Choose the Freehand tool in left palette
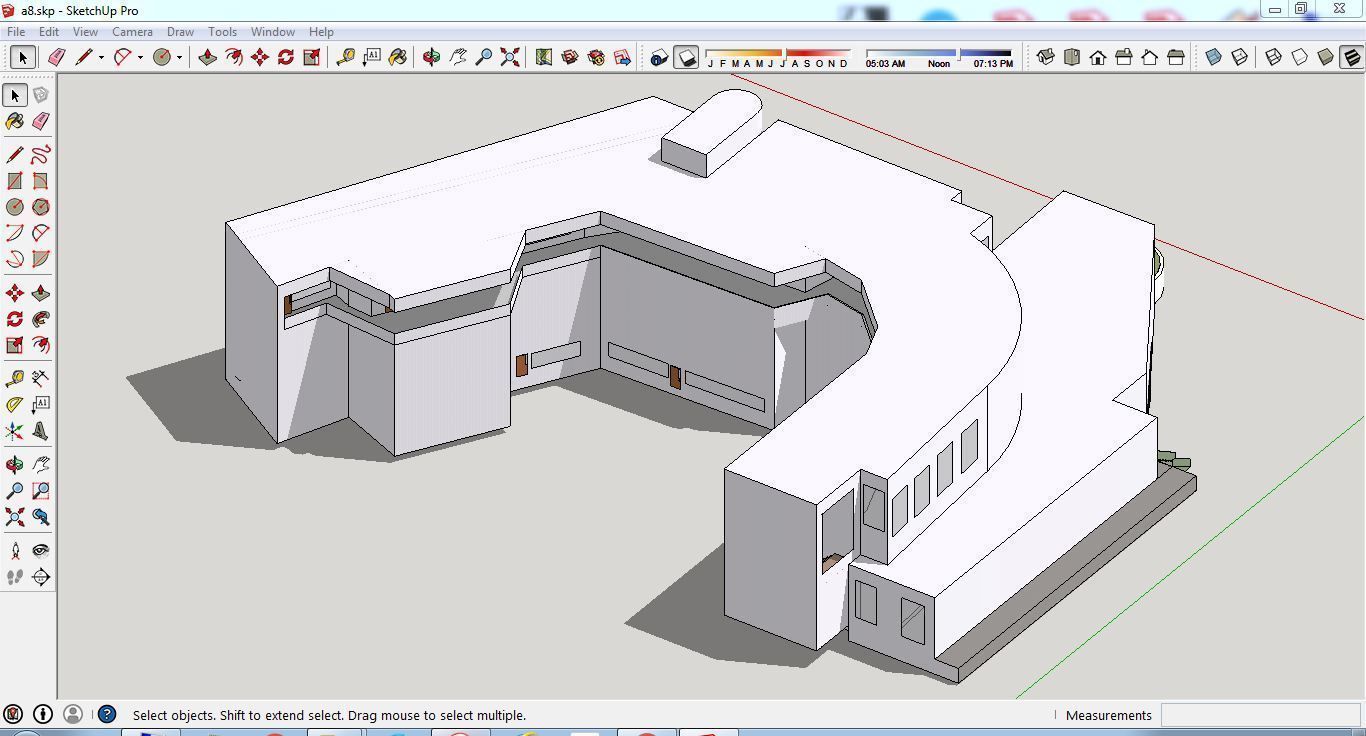1366x736 pixels. point(41,155)
